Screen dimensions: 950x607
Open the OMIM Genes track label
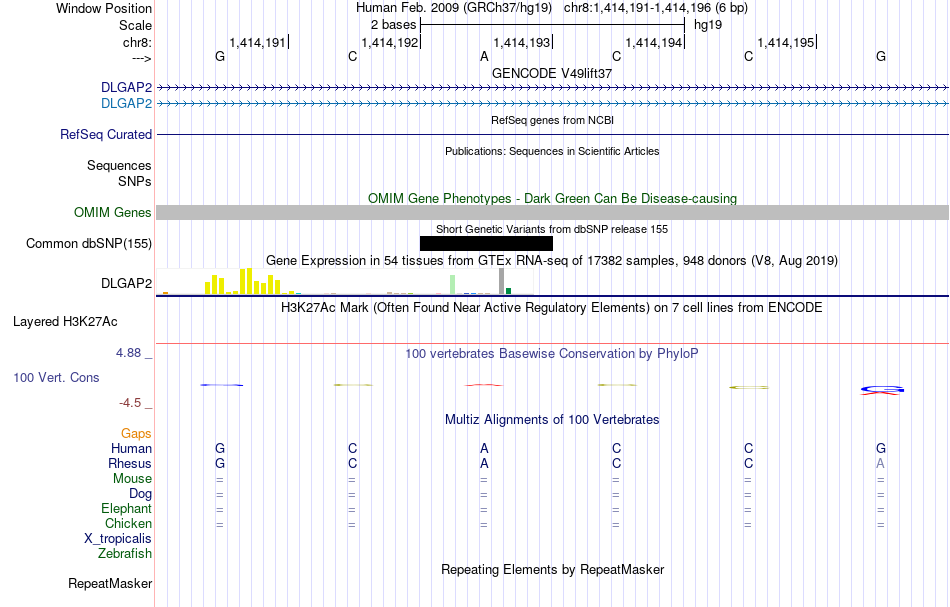pyautogui.click(x=113, y=213)
